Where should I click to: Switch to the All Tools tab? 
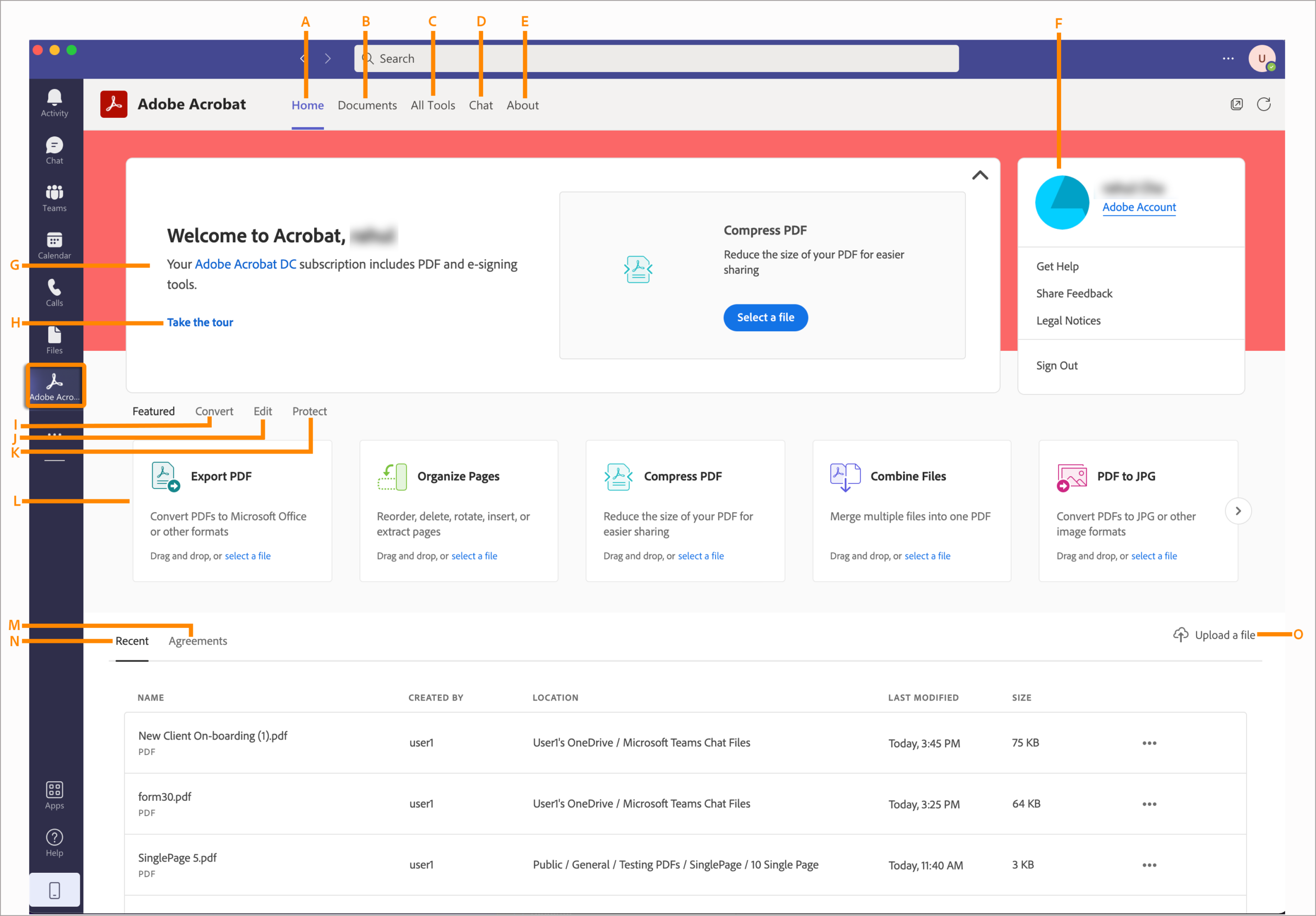click(433, 105)
